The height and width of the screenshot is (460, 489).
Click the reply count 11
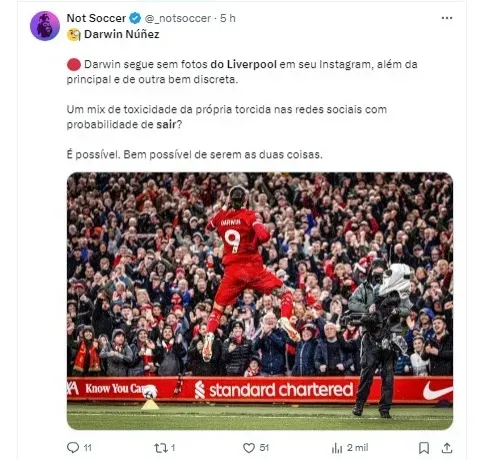[87, 448]
